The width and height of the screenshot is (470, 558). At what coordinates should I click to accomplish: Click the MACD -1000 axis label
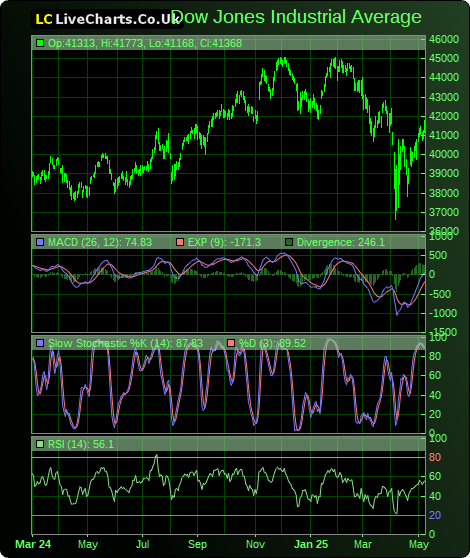pos(443,314)
